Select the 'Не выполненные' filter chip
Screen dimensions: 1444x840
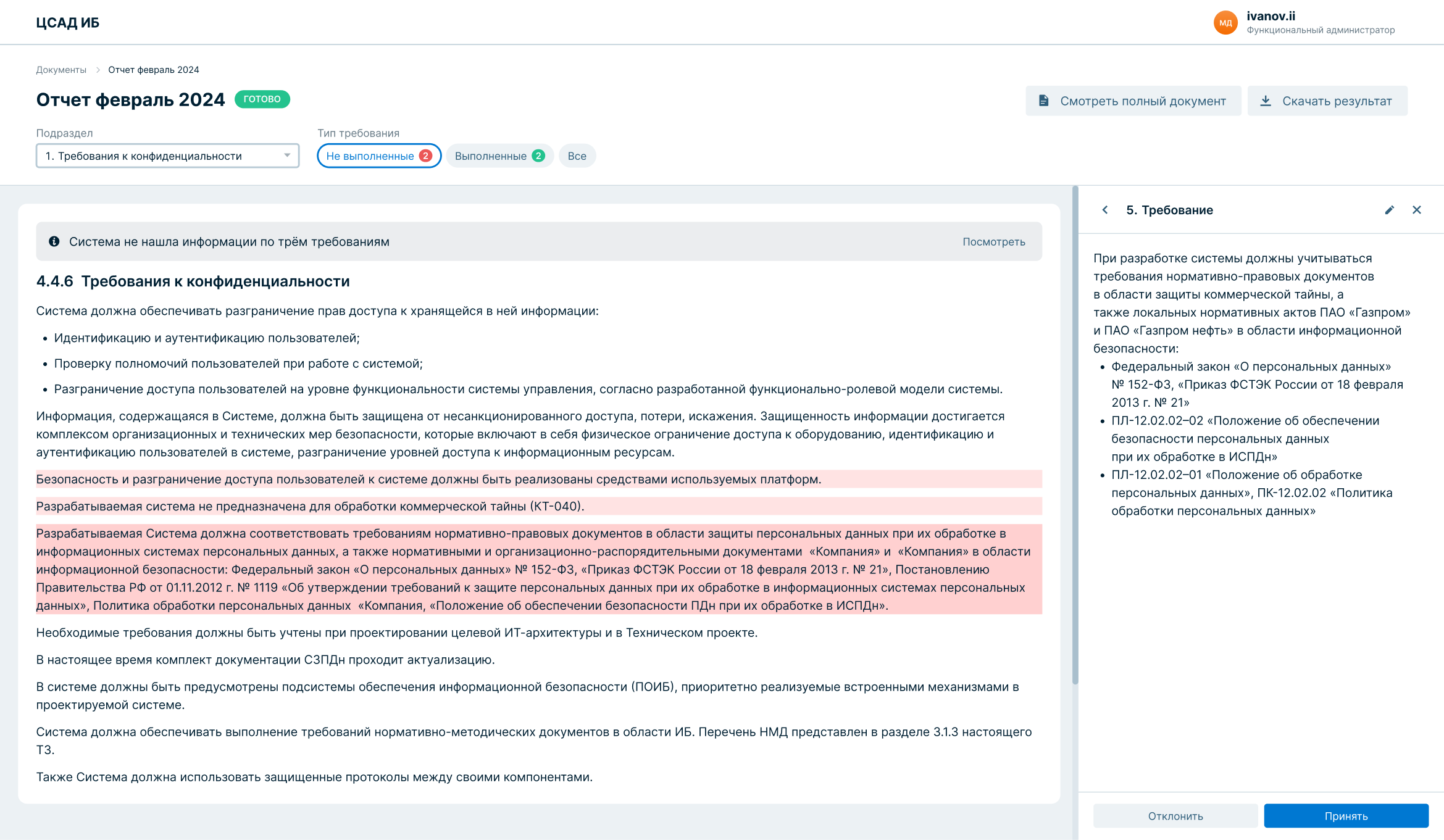(378, 156)
